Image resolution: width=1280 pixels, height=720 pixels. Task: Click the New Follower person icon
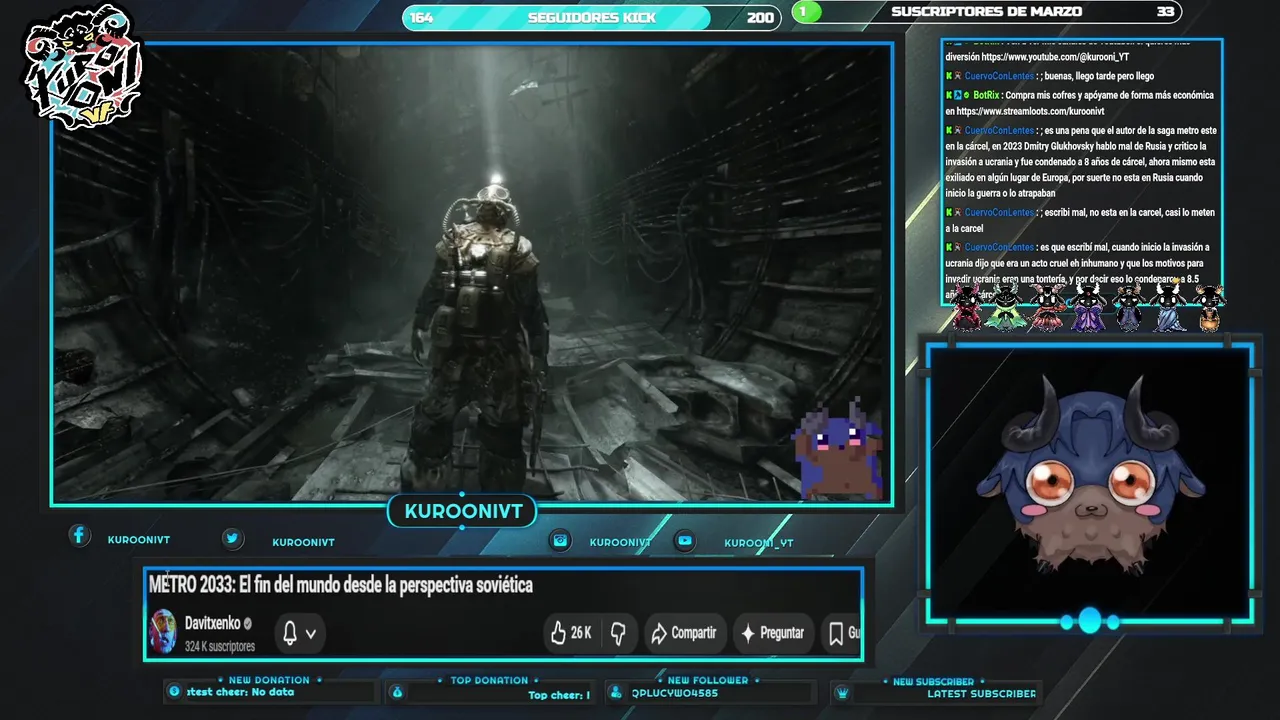[x=615, y=692]
